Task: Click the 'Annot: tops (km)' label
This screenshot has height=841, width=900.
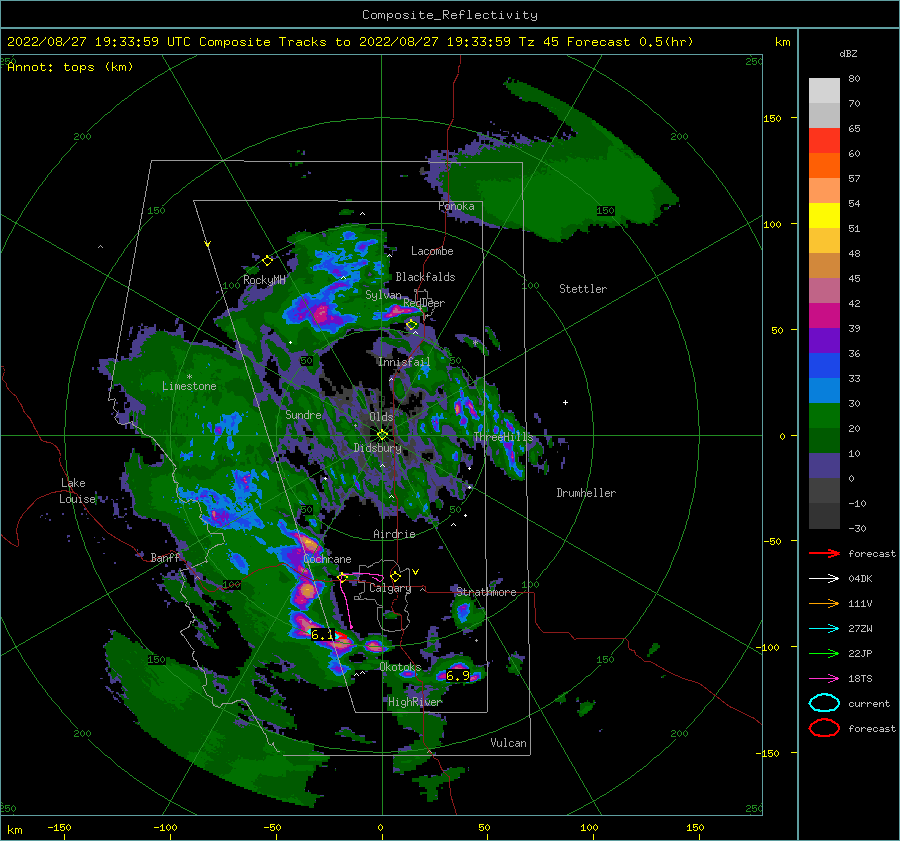Action: tap(70, 67)
